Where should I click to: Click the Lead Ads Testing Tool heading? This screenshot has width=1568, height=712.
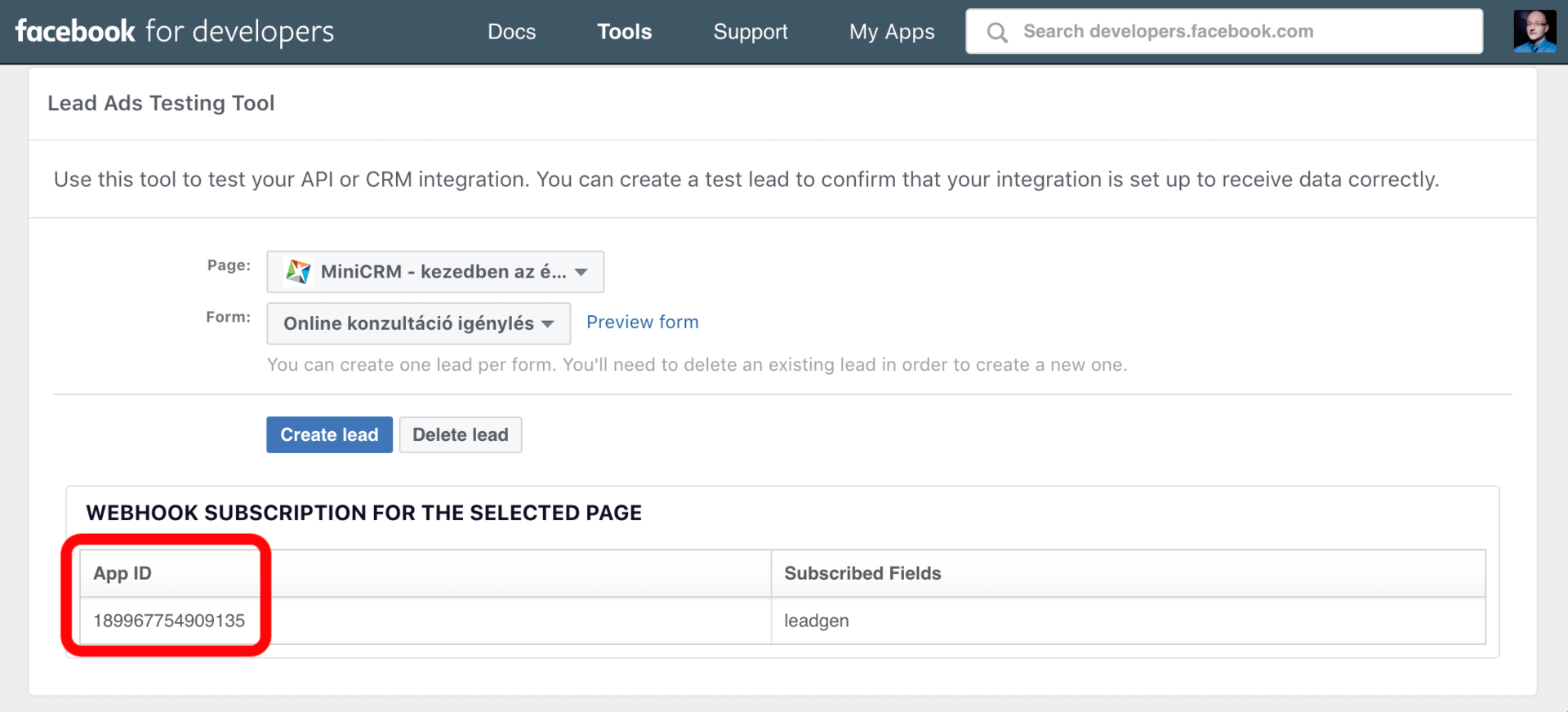(x=161, y=103)
